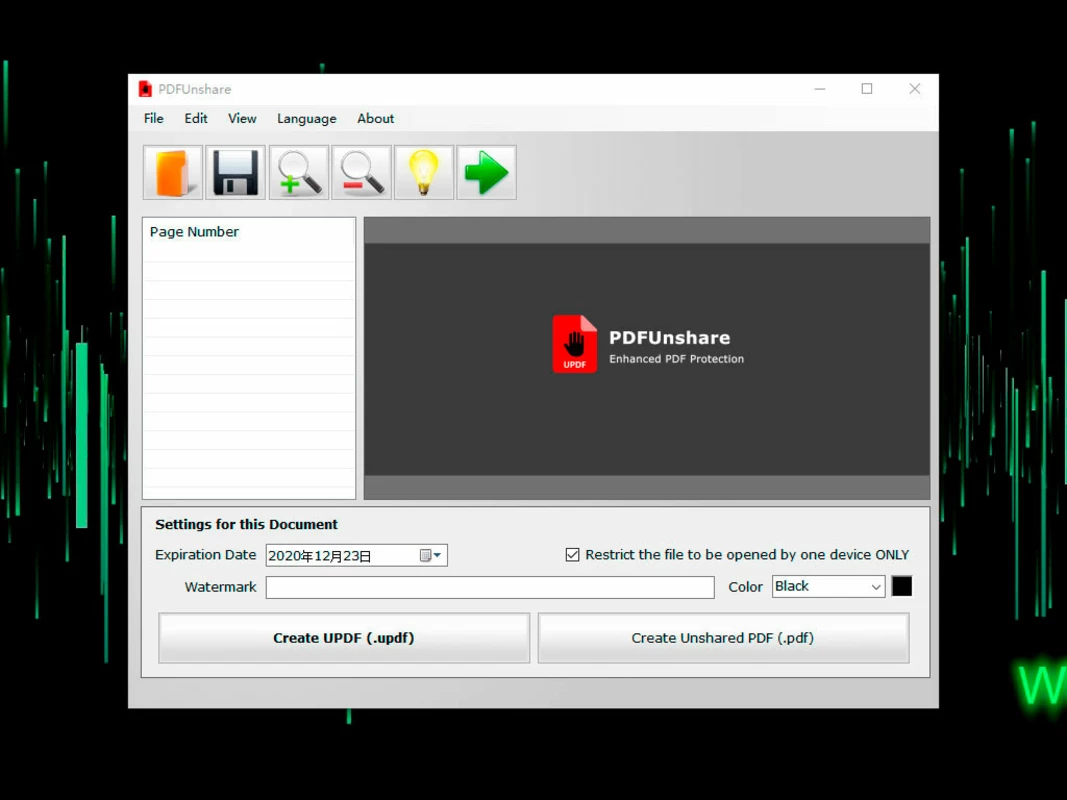This screenshot has width=1067, height=800.
Task: Open the Edit menu
Action: point(196,118)
